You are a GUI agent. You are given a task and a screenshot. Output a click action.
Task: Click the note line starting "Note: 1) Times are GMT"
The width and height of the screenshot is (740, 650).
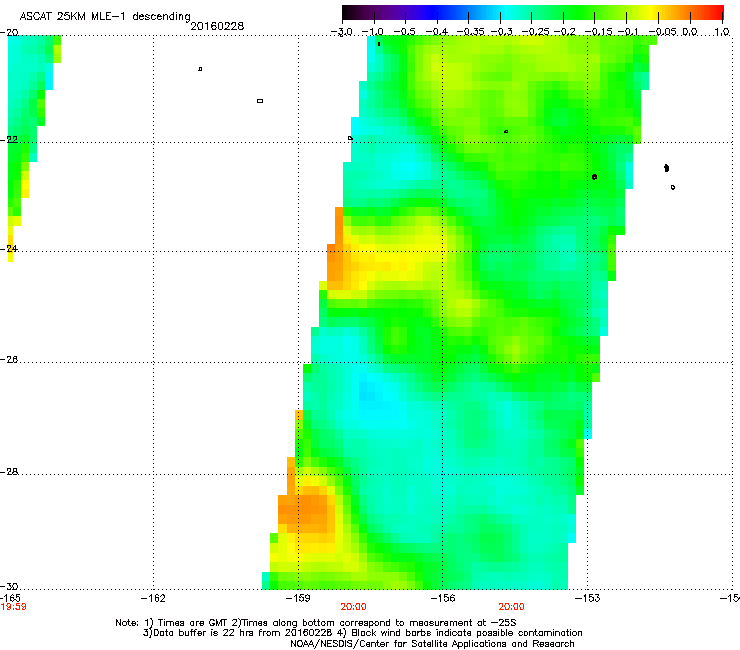pos(316,623)
